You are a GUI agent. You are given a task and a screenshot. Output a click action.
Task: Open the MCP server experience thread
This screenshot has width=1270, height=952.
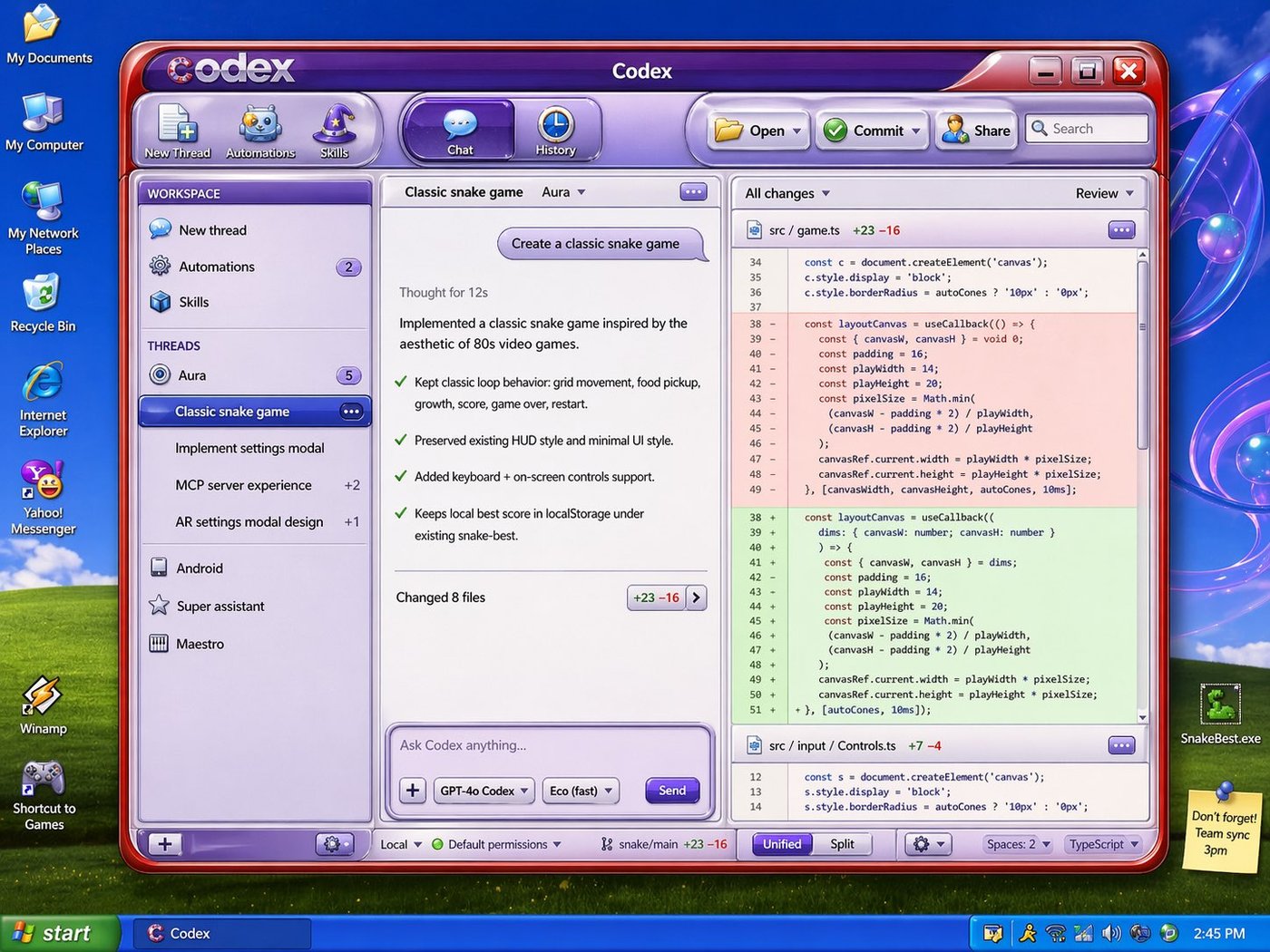(x=255, y=485)
